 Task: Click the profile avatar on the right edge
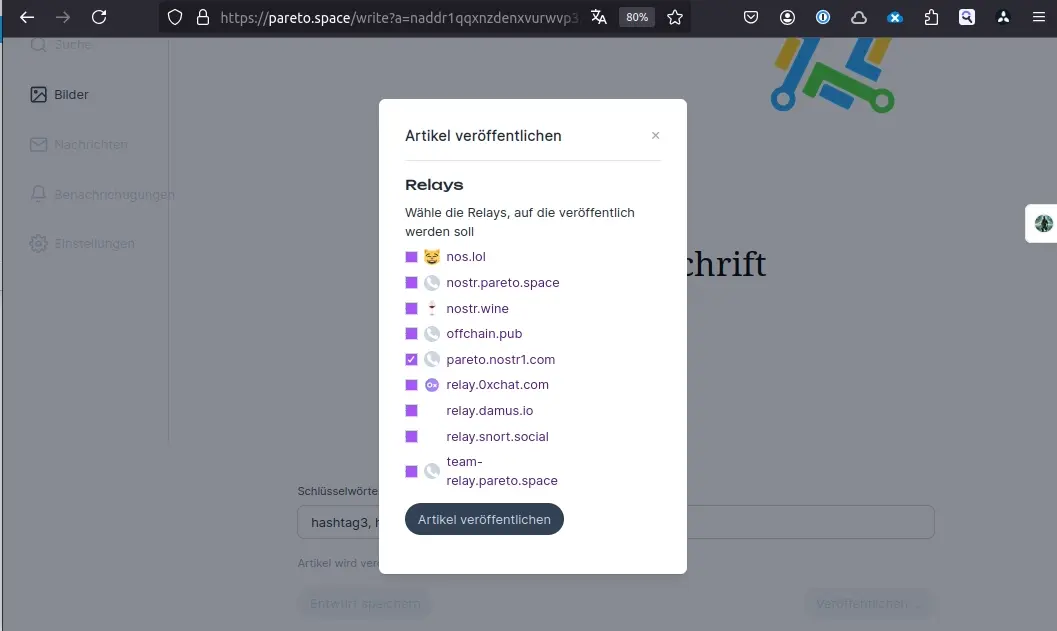[x=1044, y=223]
